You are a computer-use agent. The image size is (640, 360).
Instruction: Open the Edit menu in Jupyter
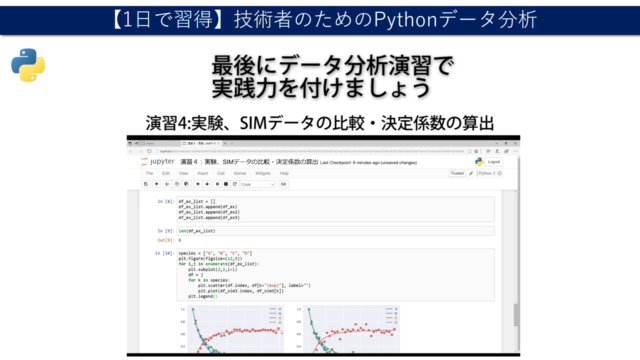click(166, 173)
